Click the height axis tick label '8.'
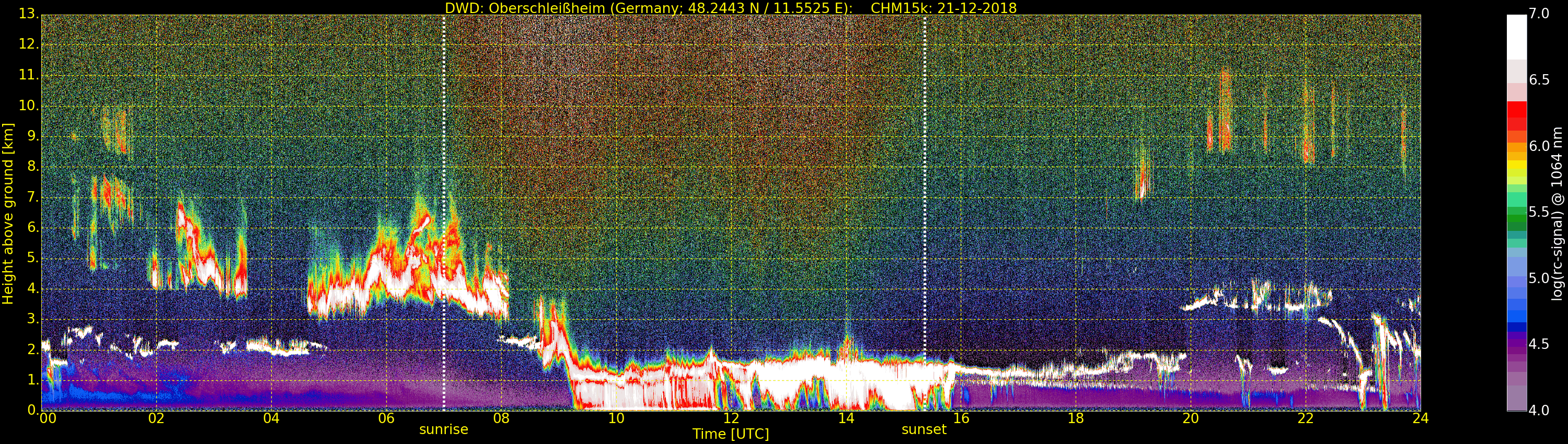1568x444 pixels. (x=33, y=167)
